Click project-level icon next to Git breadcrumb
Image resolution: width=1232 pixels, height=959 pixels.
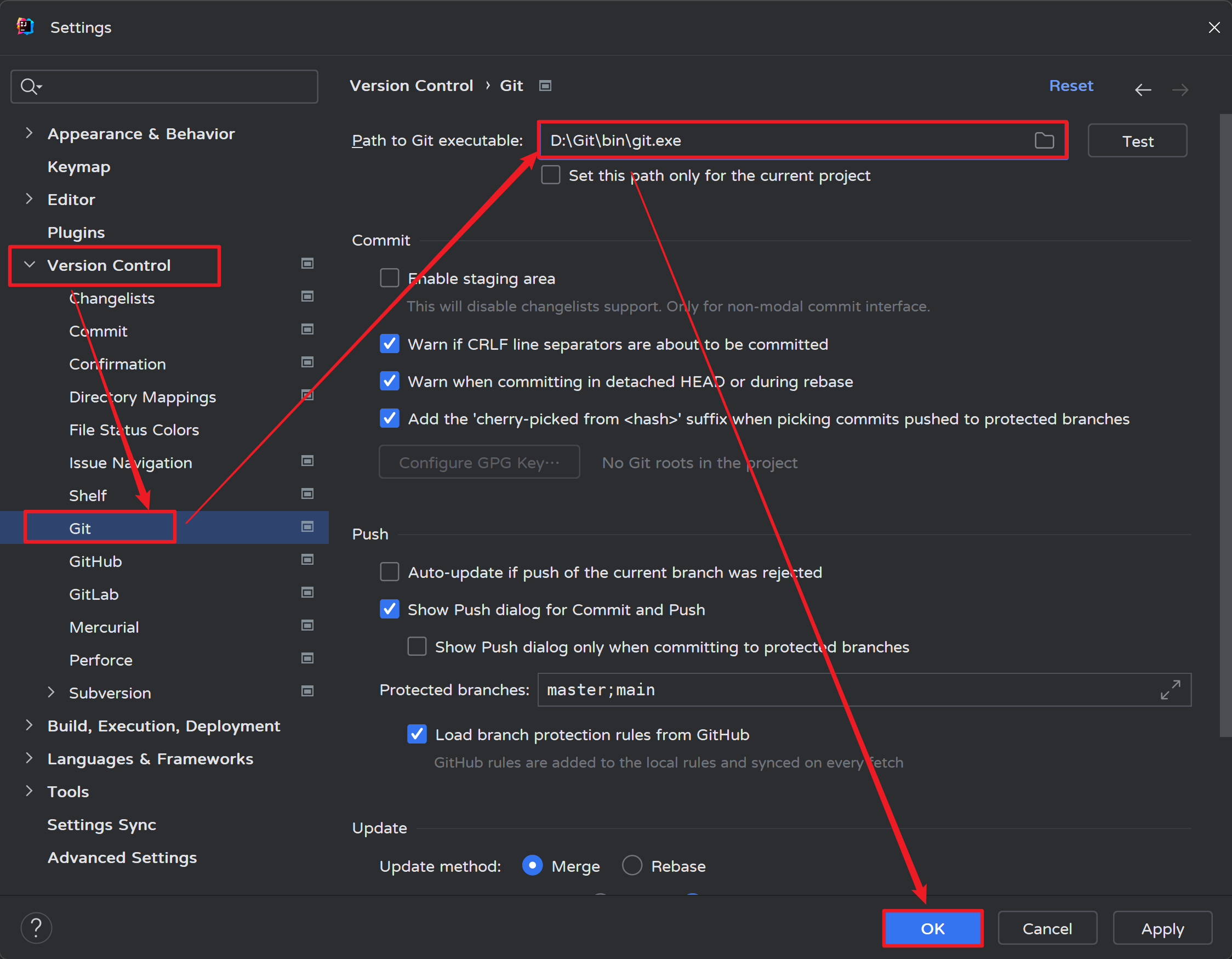pos(545,86)
